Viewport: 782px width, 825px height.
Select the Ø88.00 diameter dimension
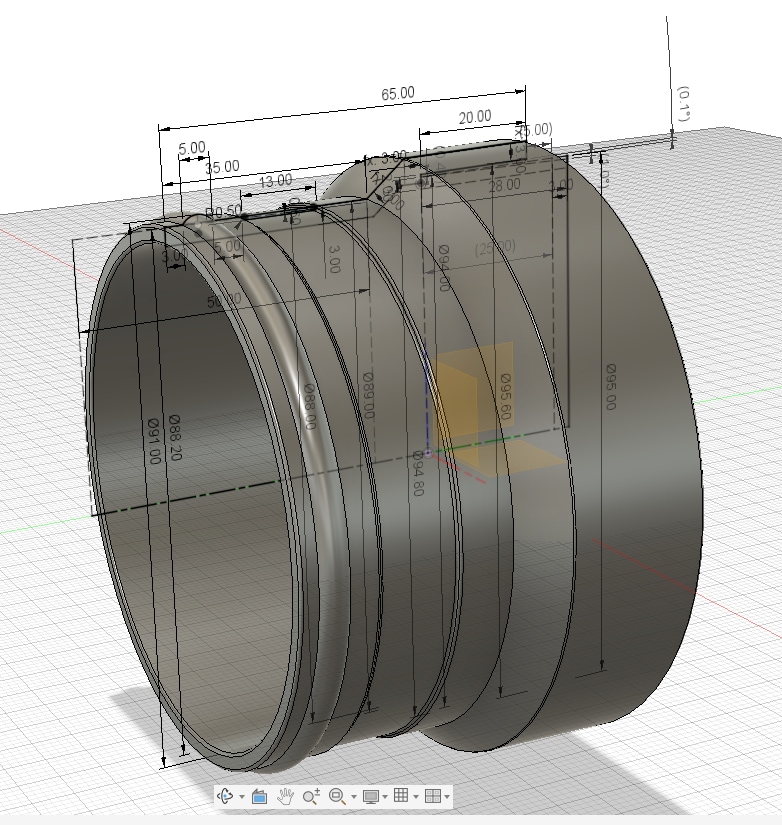(310, 406)
